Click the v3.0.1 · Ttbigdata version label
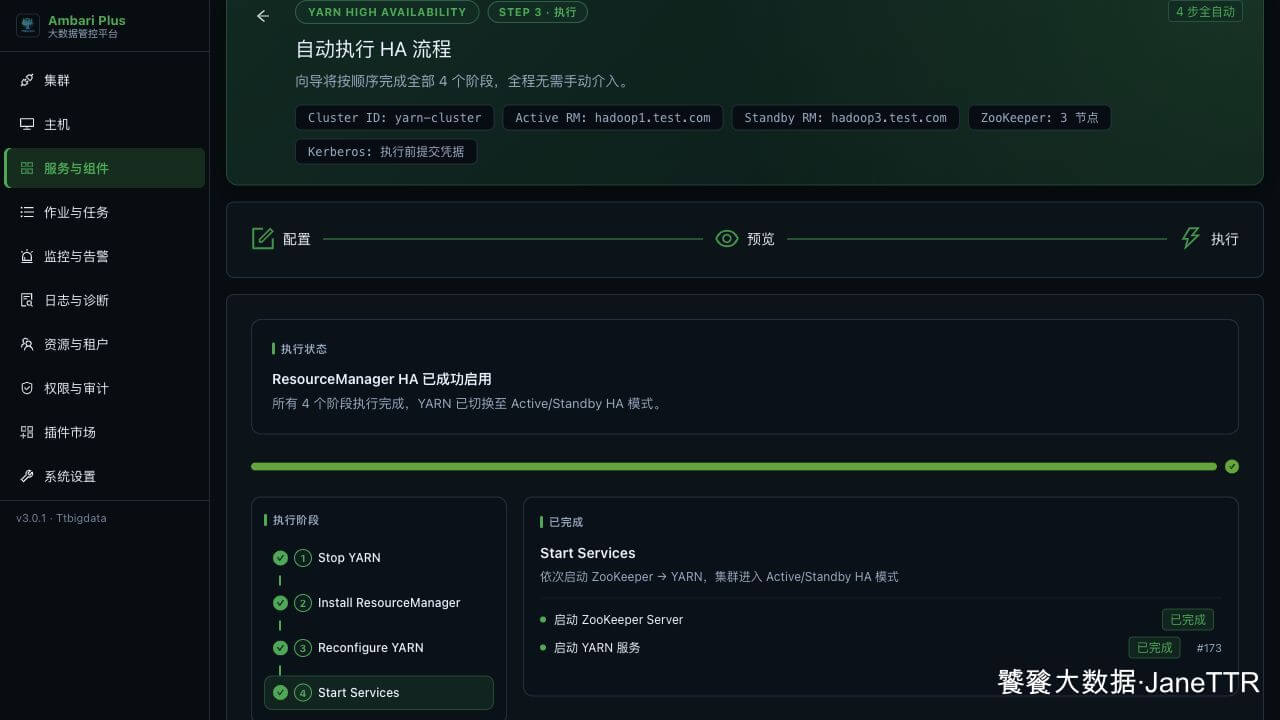The height and width of the screenshot is (720, 1280). [x=61, y=518]
